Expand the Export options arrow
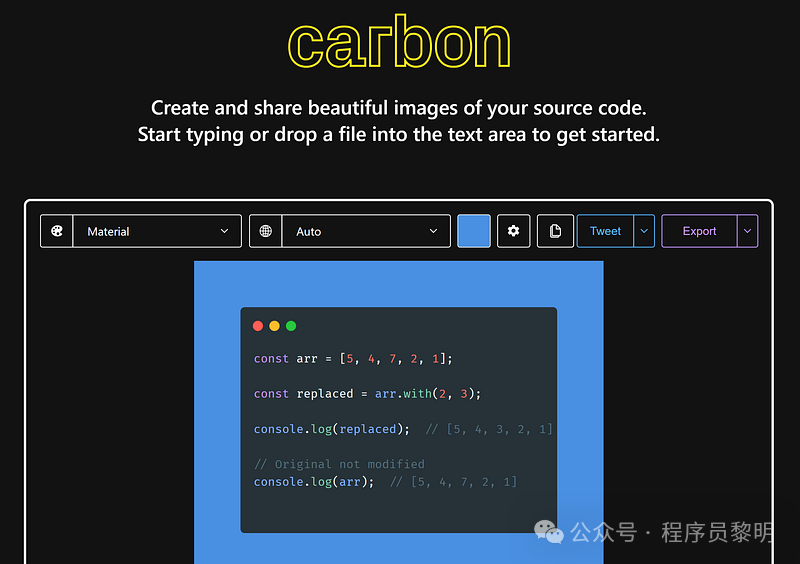This screenshot has width=800, height=564. tap(747, 231)
